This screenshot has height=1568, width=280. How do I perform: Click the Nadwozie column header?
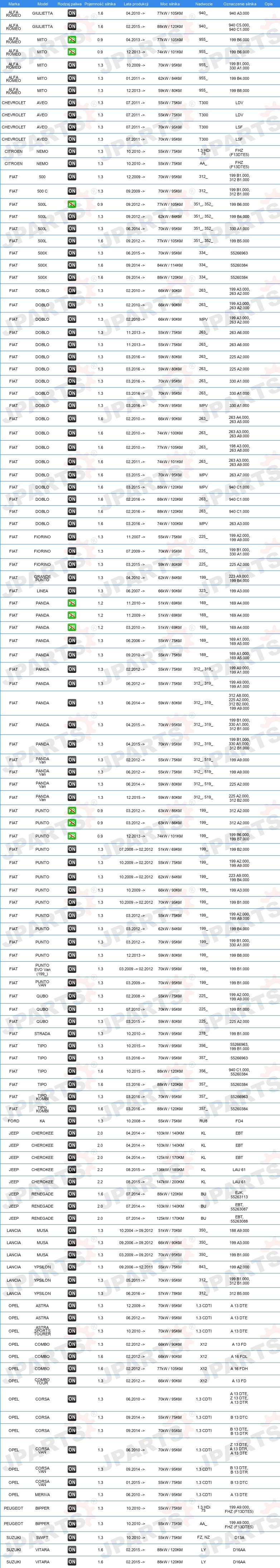tap(203, 4)
